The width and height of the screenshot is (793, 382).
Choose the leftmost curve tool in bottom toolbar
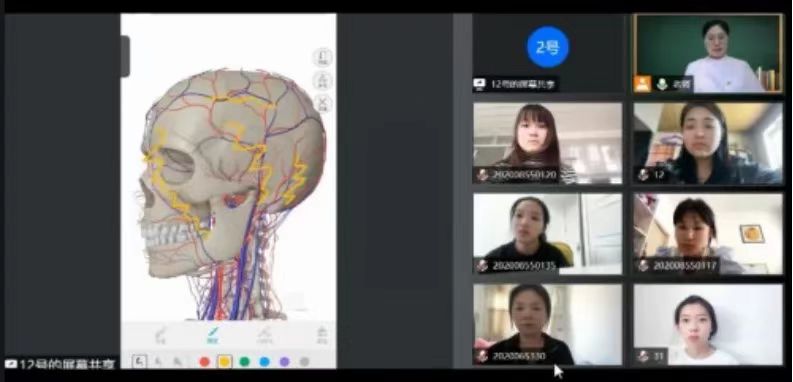tap(161, 335)
